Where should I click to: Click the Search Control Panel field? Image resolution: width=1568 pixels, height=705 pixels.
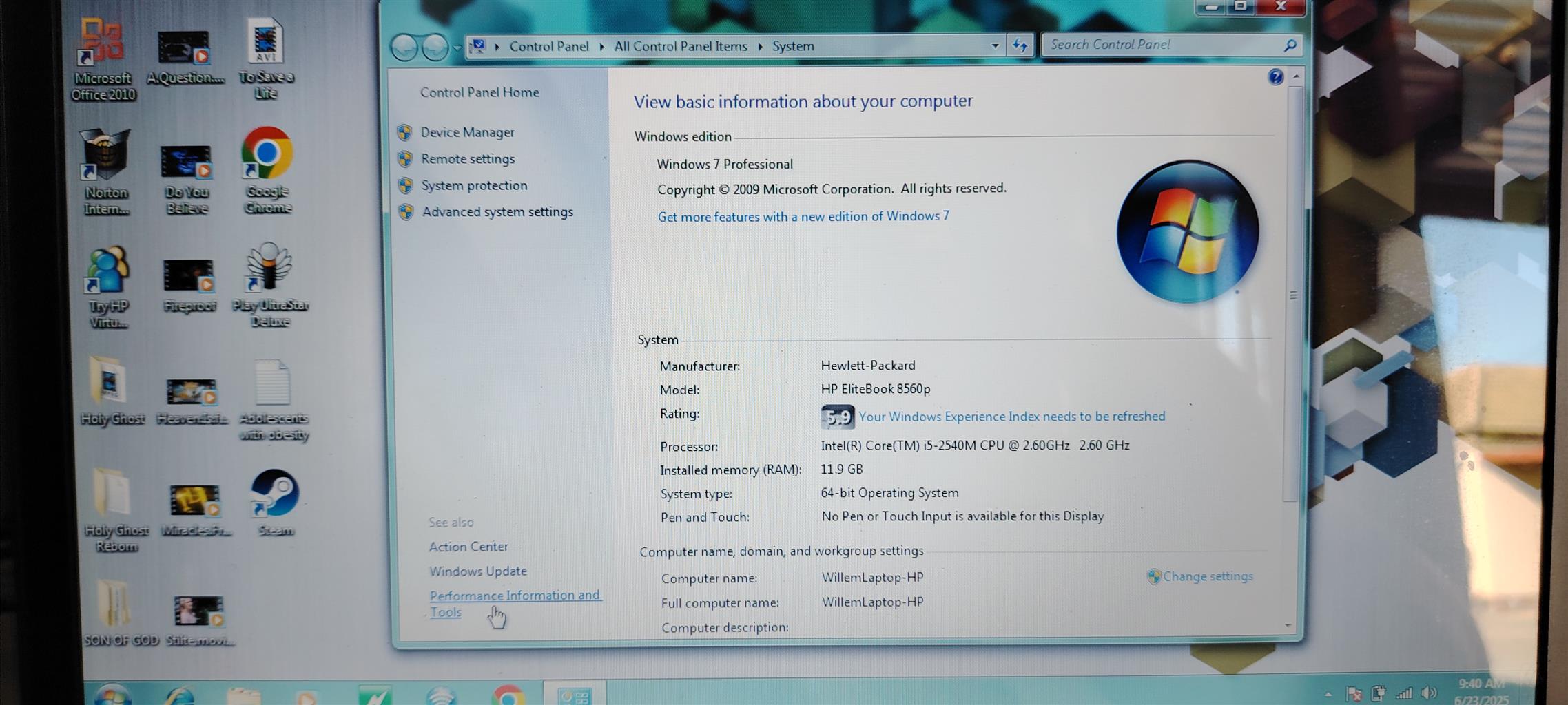click(x=1161, y=45)
